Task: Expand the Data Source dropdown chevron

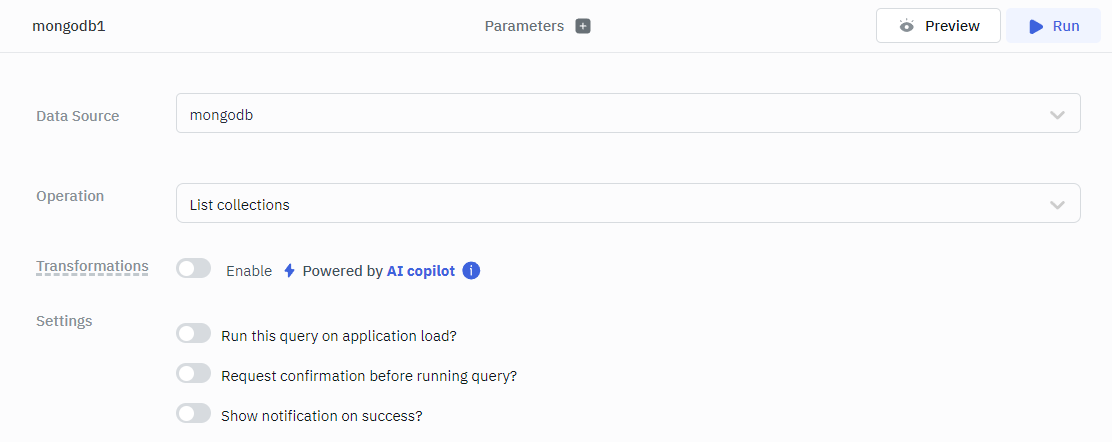Action: coord(1057,115)
